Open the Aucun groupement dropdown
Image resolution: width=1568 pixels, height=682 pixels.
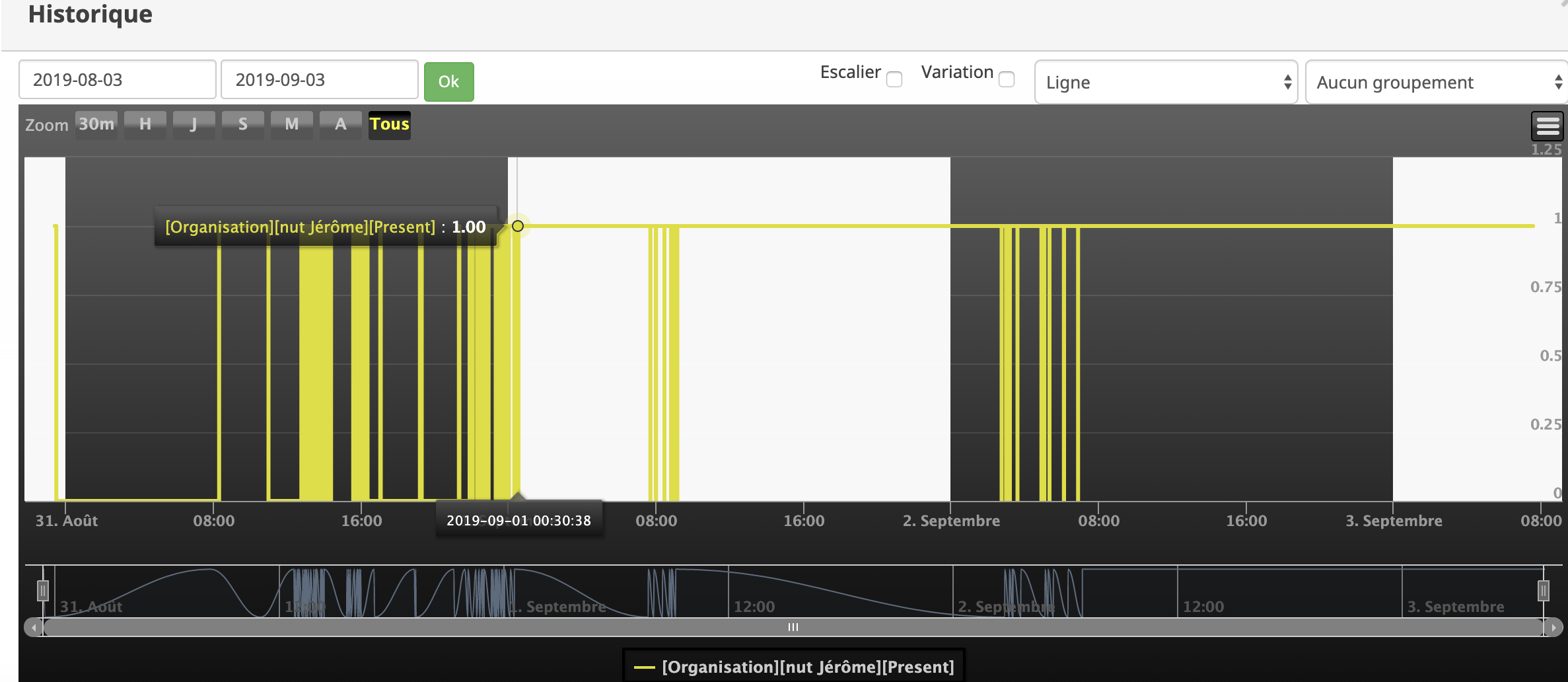pyautogui.click(x=1437, y=82)
